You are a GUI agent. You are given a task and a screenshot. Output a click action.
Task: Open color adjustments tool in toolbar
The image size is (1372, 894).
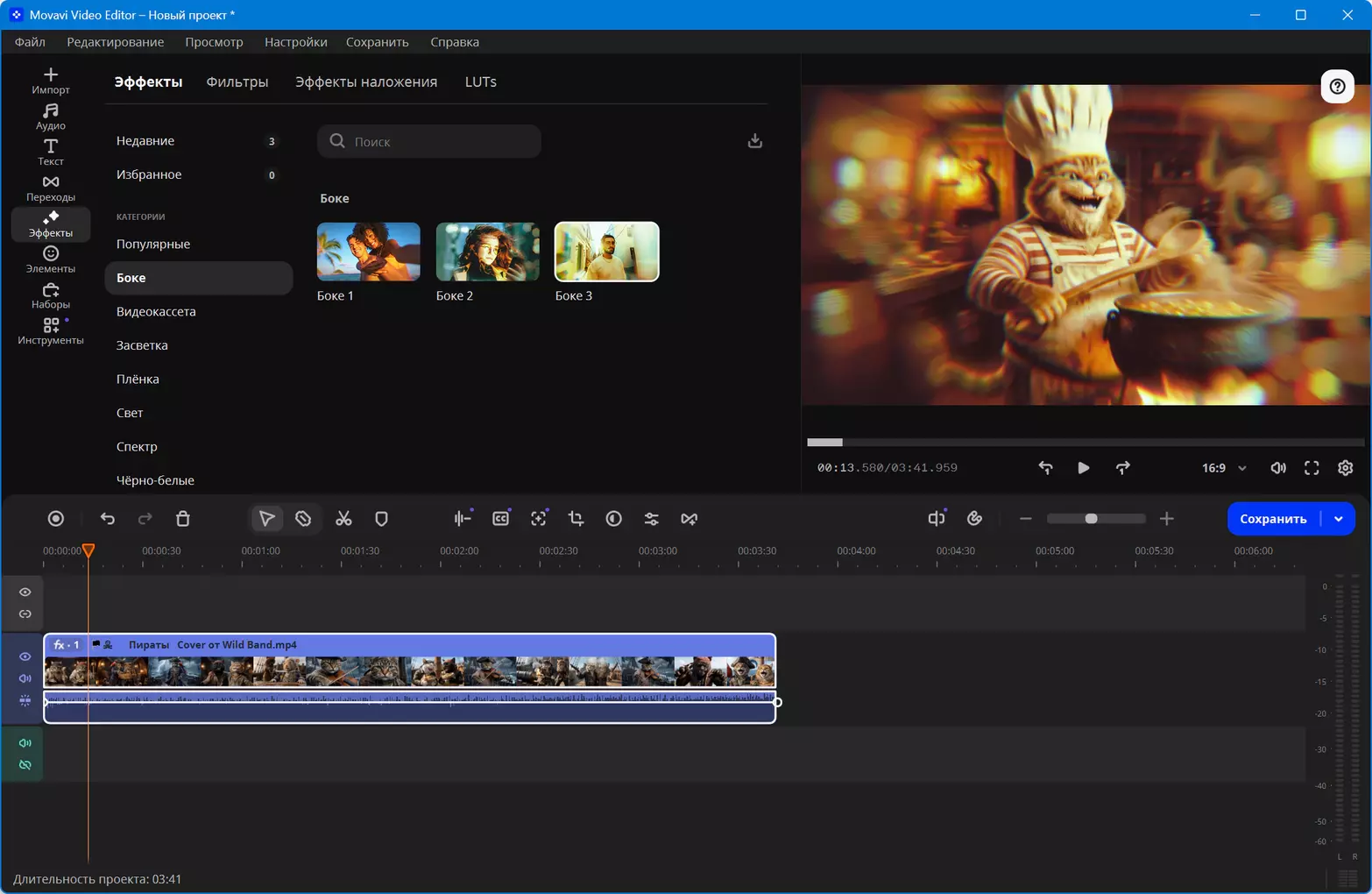(x=613, y=519)
